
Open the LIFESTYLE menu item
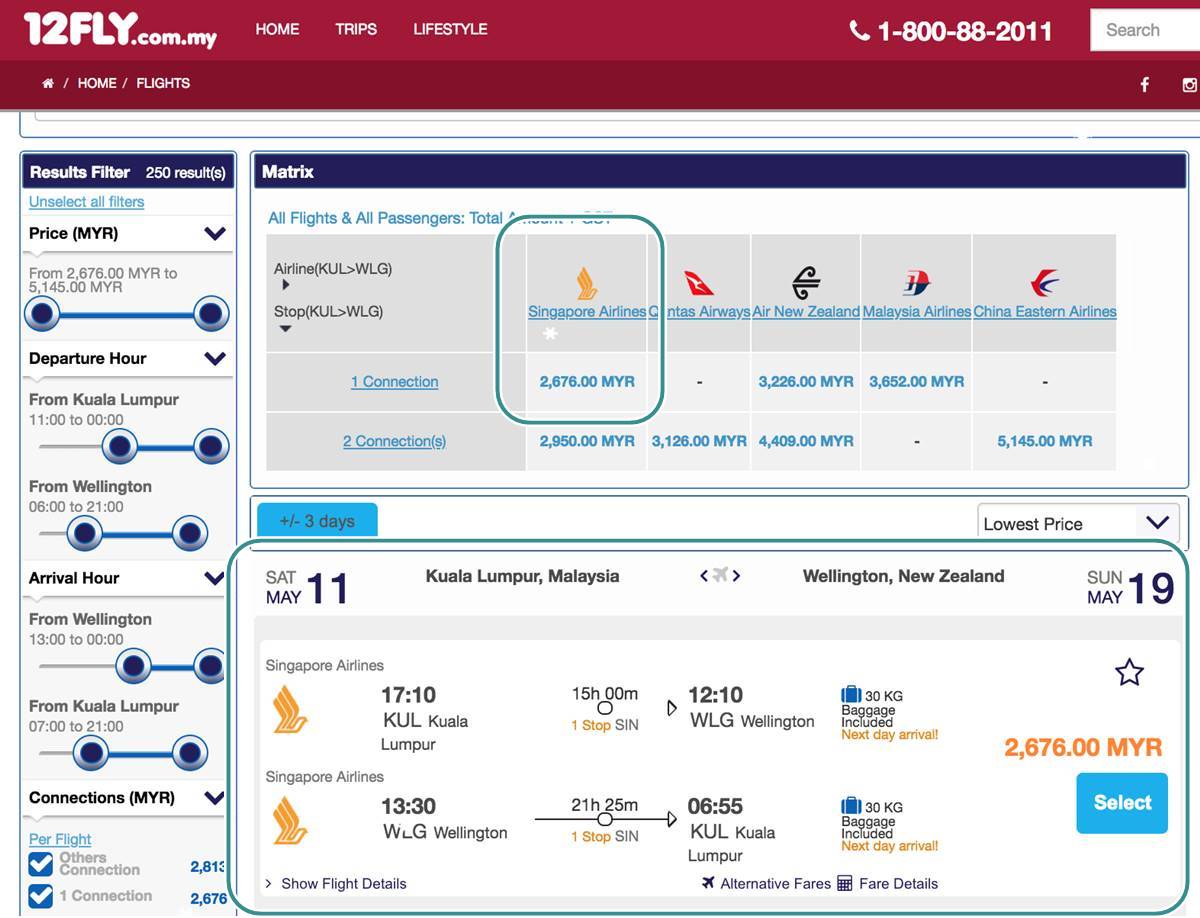[x=450, y=29]
